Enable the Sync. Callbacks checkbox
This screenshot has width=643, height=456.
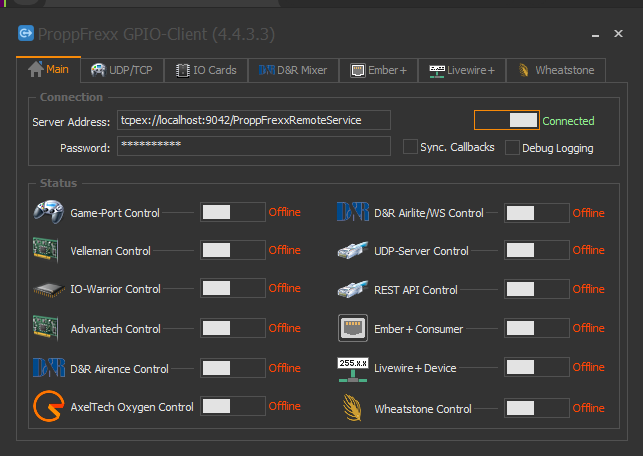coord(410,147)
